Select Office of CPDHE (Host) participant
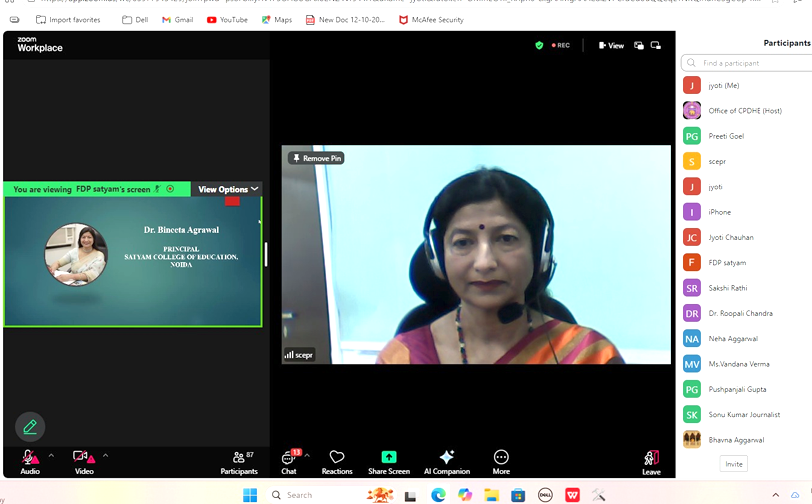Image resolution: width=812 pixels, height=504 pixels. pos(746,110)
